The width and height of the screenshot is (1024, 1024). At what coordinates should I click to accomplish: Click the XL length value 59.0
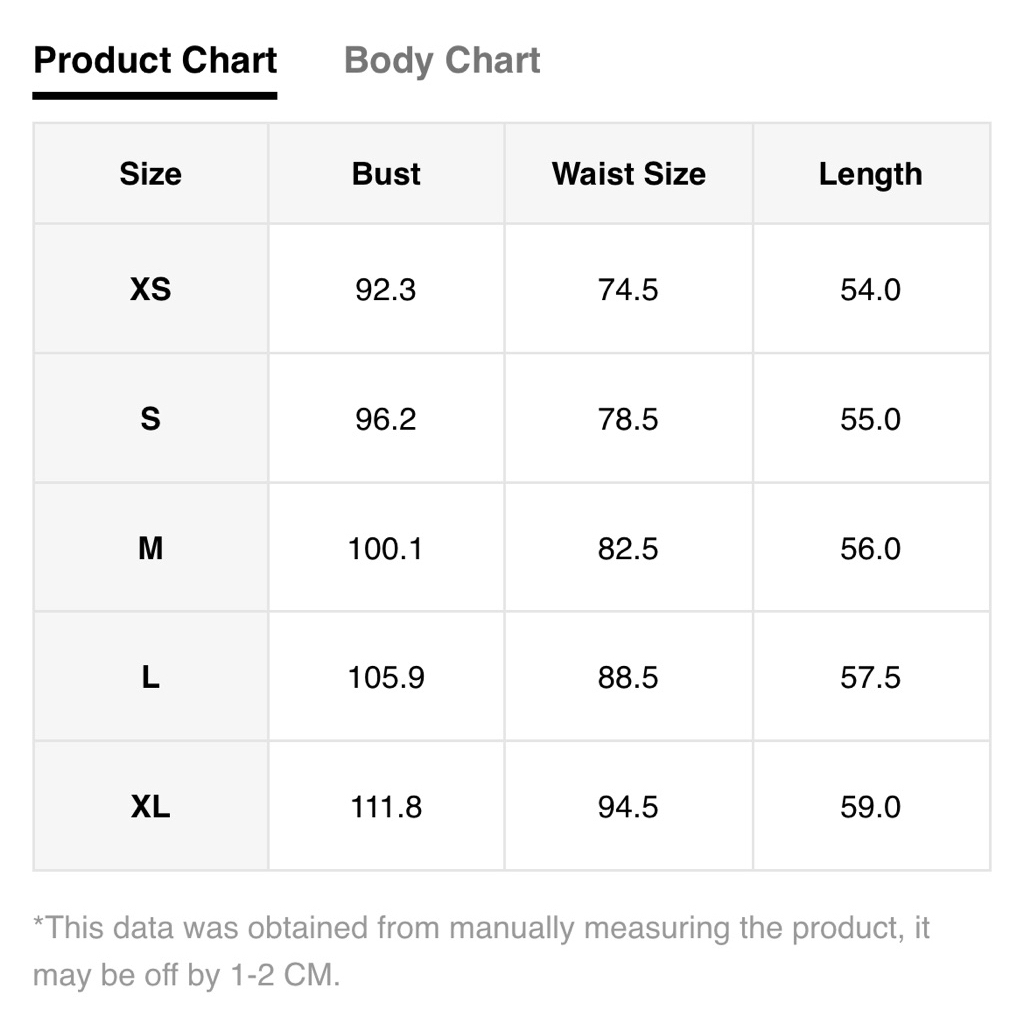click(x=871, y=807)
